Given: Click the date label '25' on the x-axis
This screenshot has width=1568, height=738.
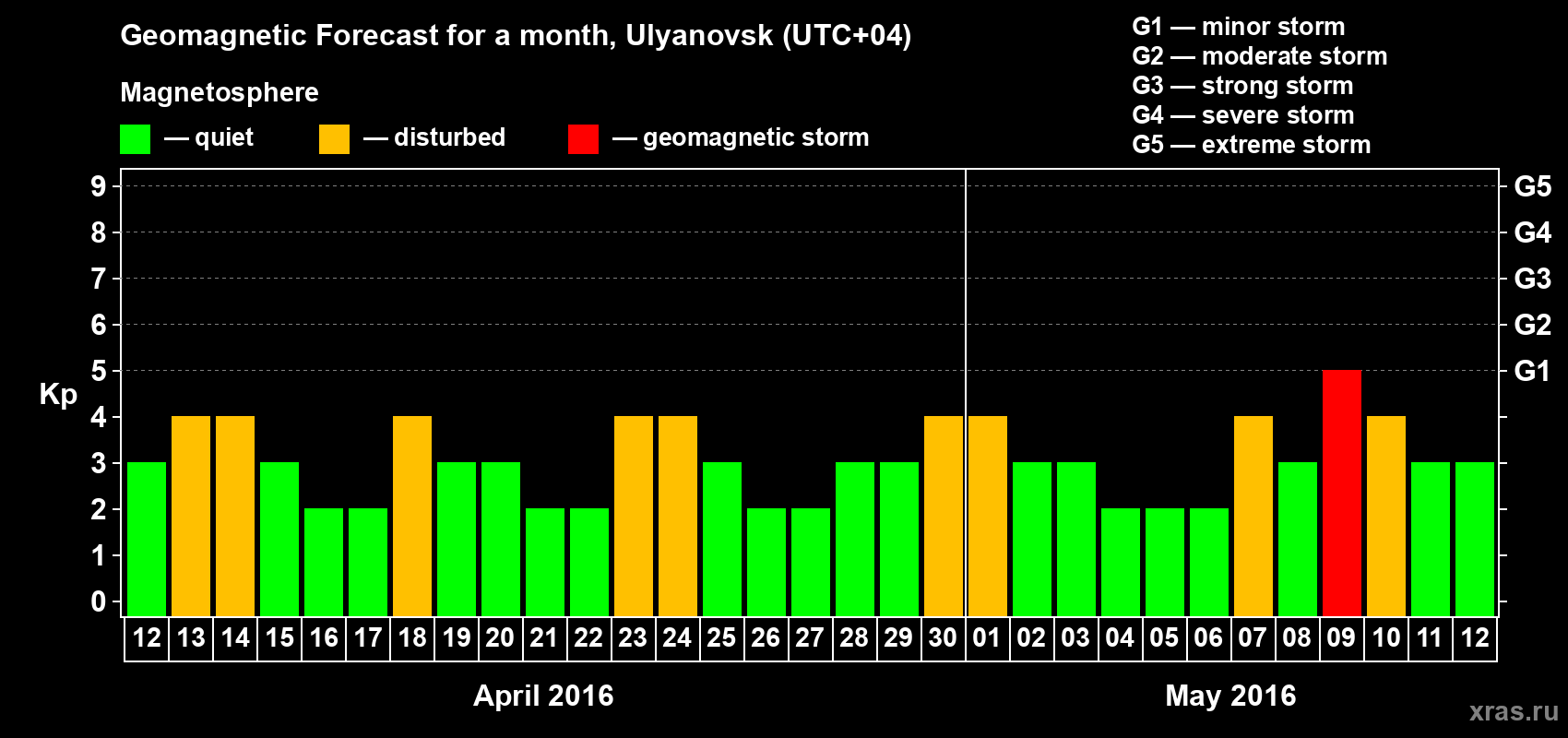Looking at the screenshot, I should (721, 637).
